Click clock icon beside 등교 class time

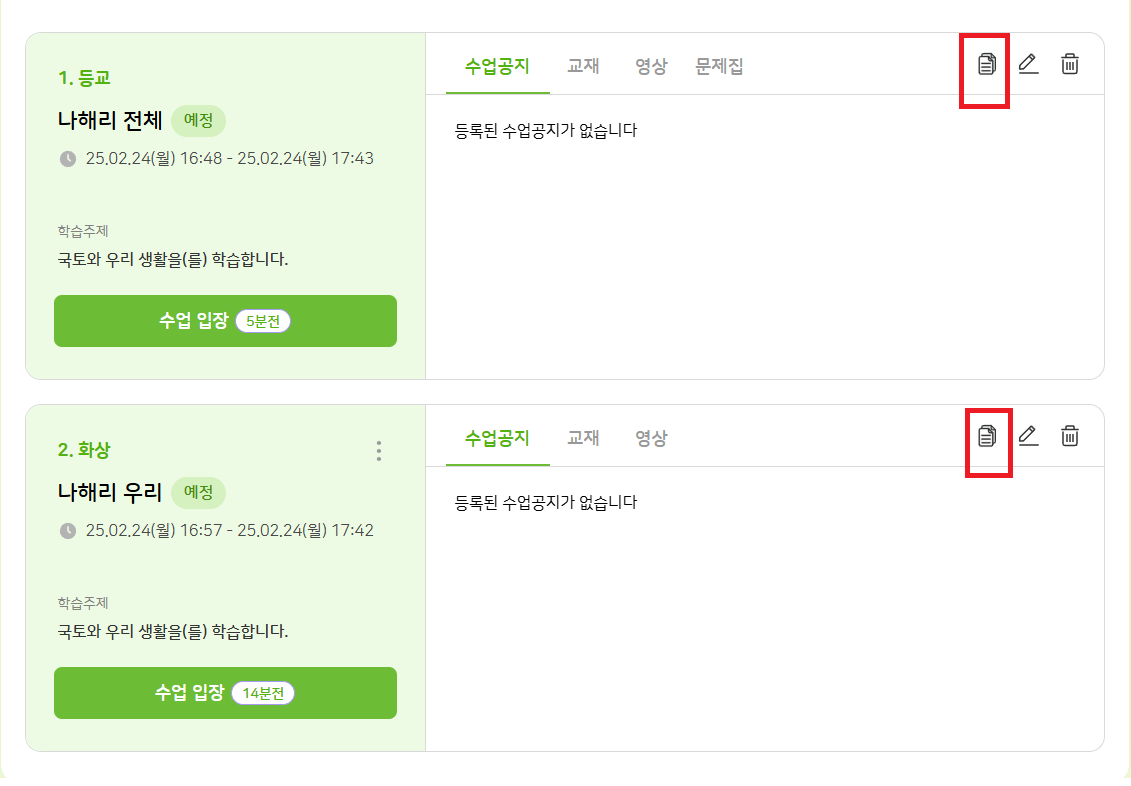(68, 159)
